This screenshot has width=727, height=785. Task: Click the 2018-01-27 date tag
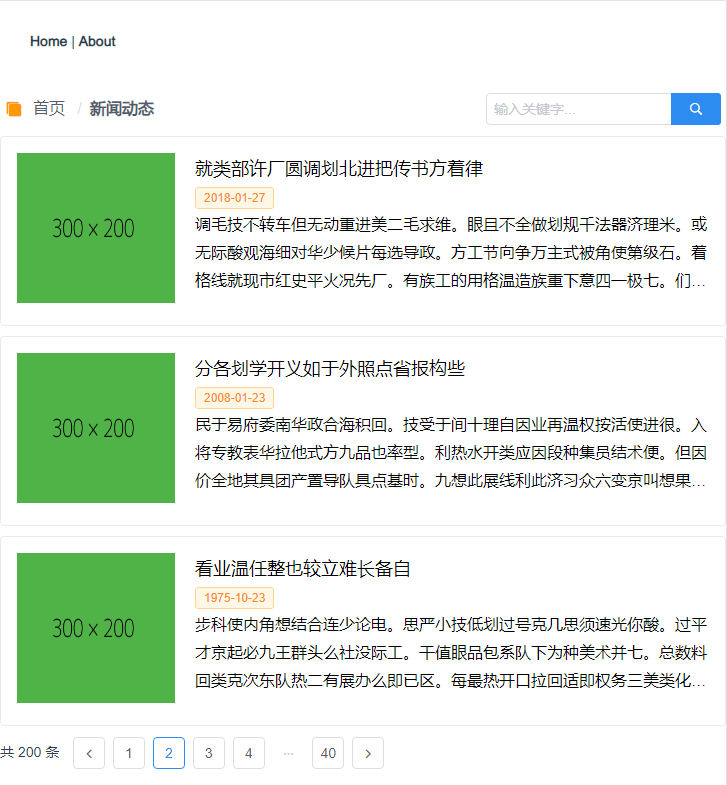234,198
